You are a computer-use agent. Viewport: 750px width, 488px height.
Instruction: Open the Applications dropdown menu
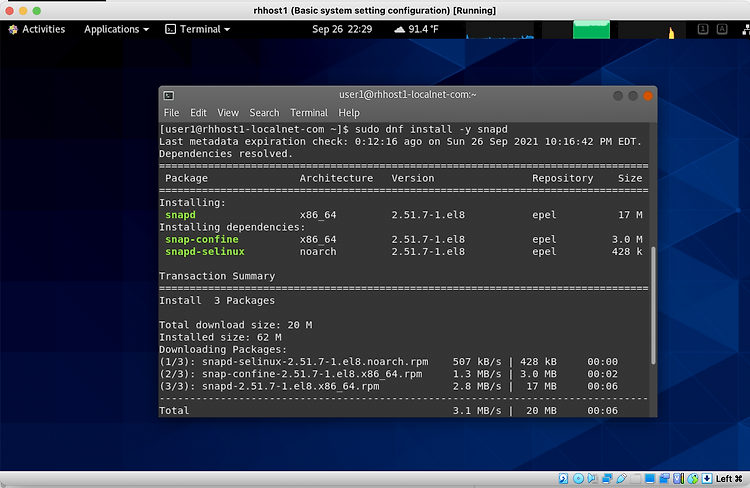click(x=116, y=29)
